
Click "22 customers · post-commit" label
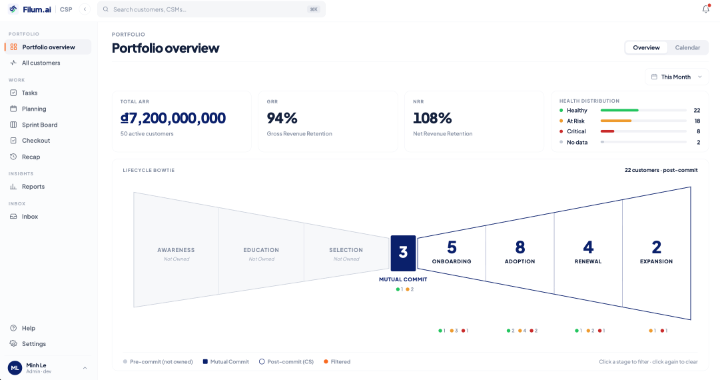pyautogui.click(x=661, y=170)
